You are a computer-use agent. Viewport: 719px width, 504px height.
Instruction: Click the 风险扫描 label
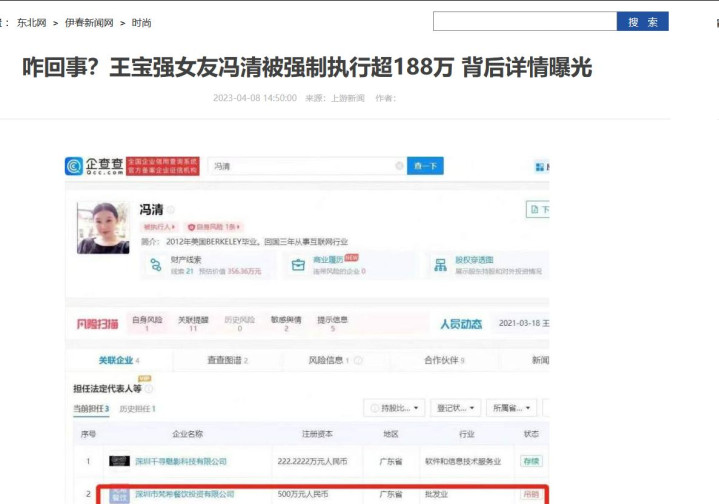pyautogui.click(x=97, y=324)
